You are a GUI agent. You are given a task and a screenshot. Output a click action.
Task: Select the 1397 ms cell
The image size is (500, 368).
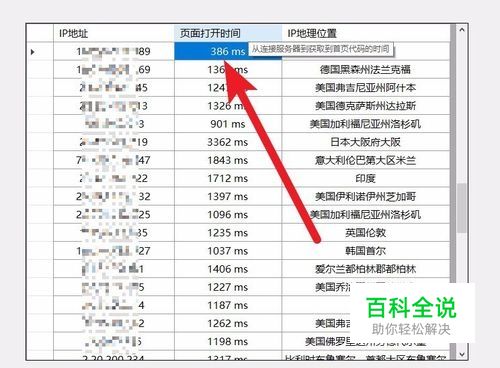(x=228, y=197)
